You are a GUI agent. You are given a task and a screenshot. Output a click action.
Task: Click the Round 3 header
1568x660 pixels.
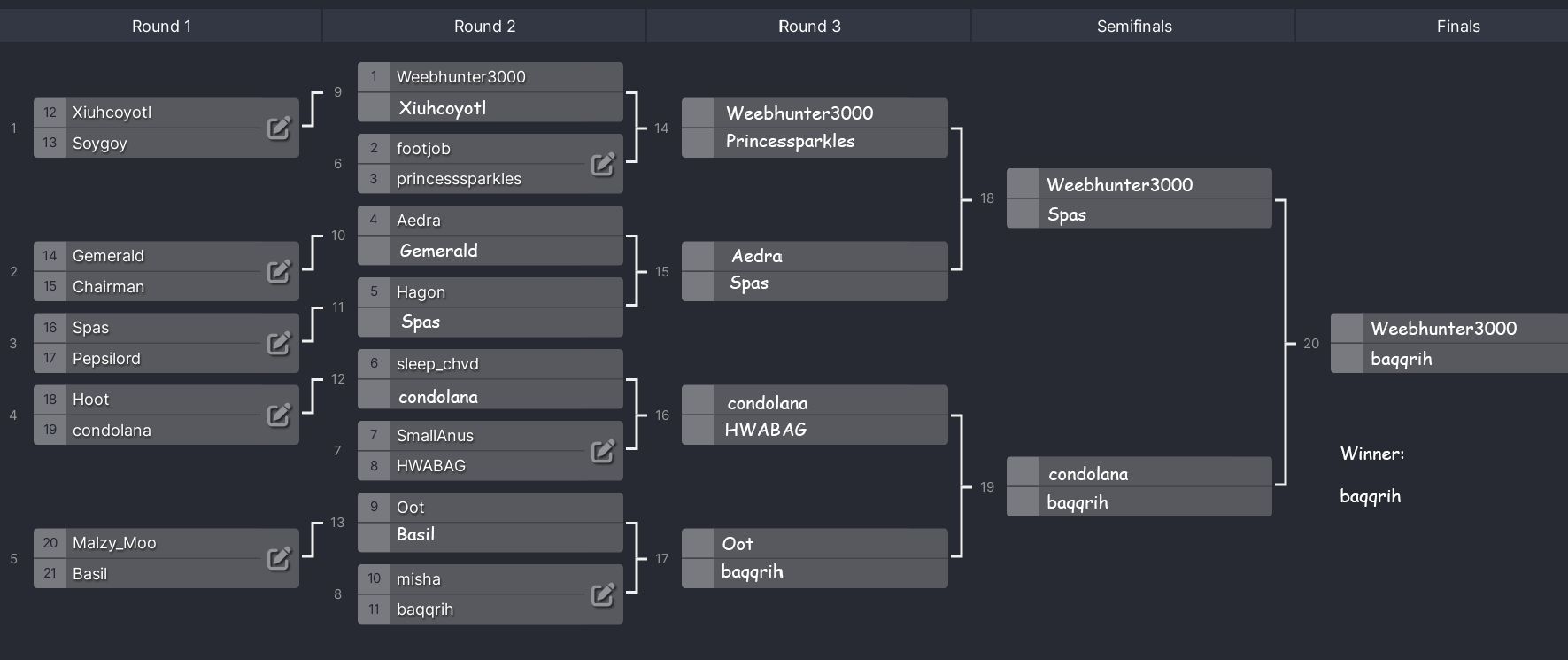point(809,27)
